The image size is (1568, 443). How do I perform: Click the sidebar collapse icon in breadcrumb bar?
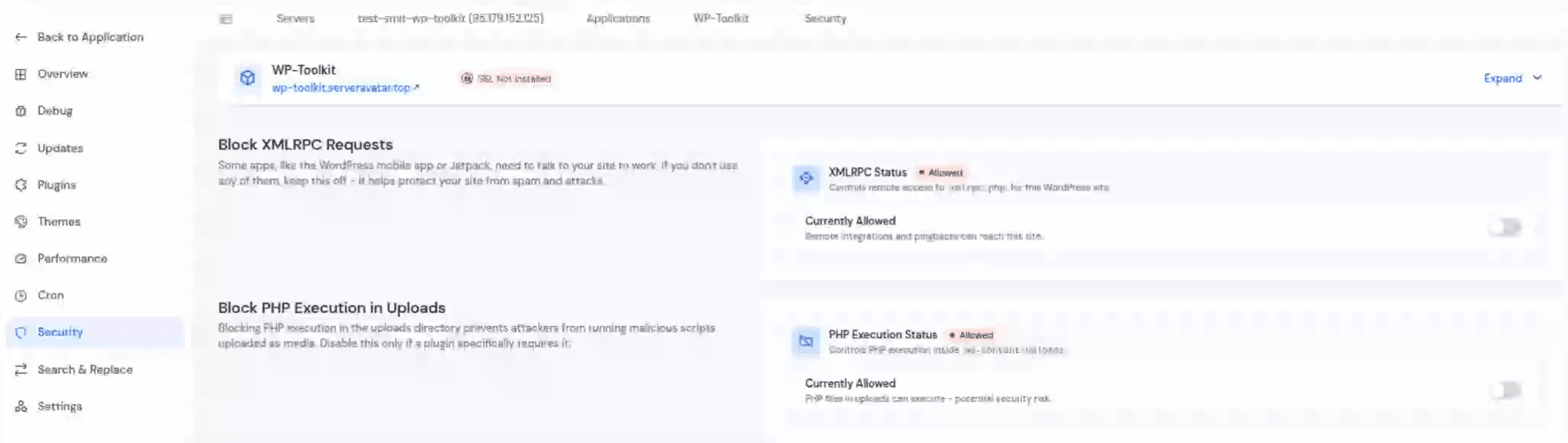(x=225, y=18)
